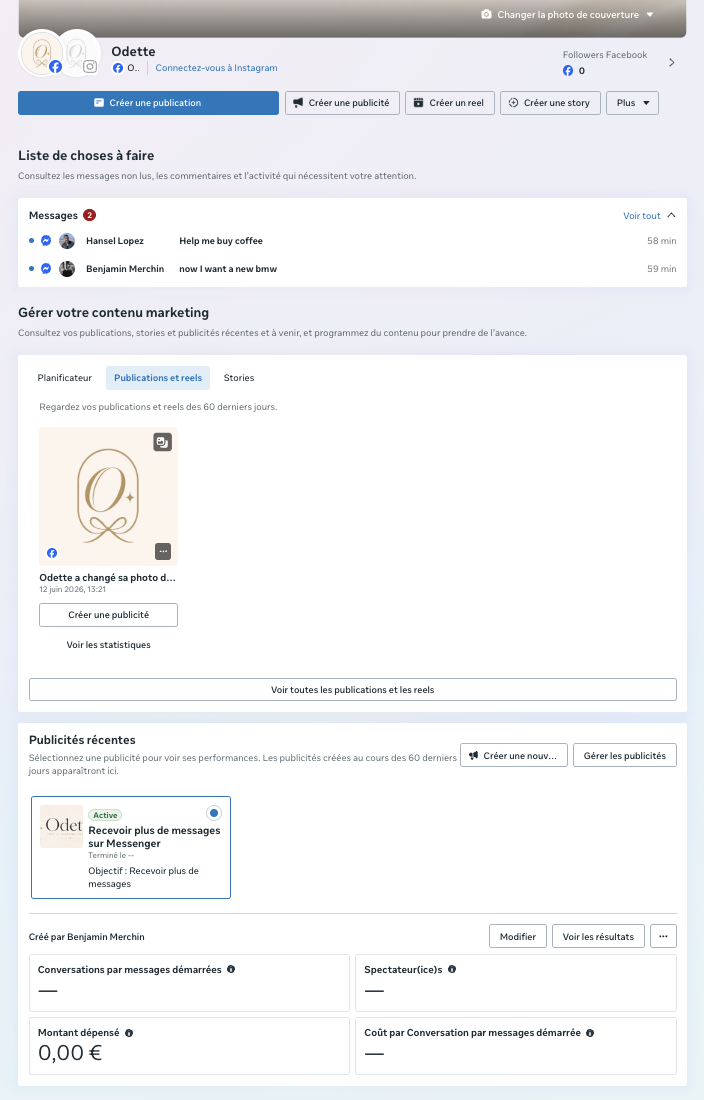Click Hansel Lopez's profile picture
The image size is (704, 1100).
(x=67, y=241)
